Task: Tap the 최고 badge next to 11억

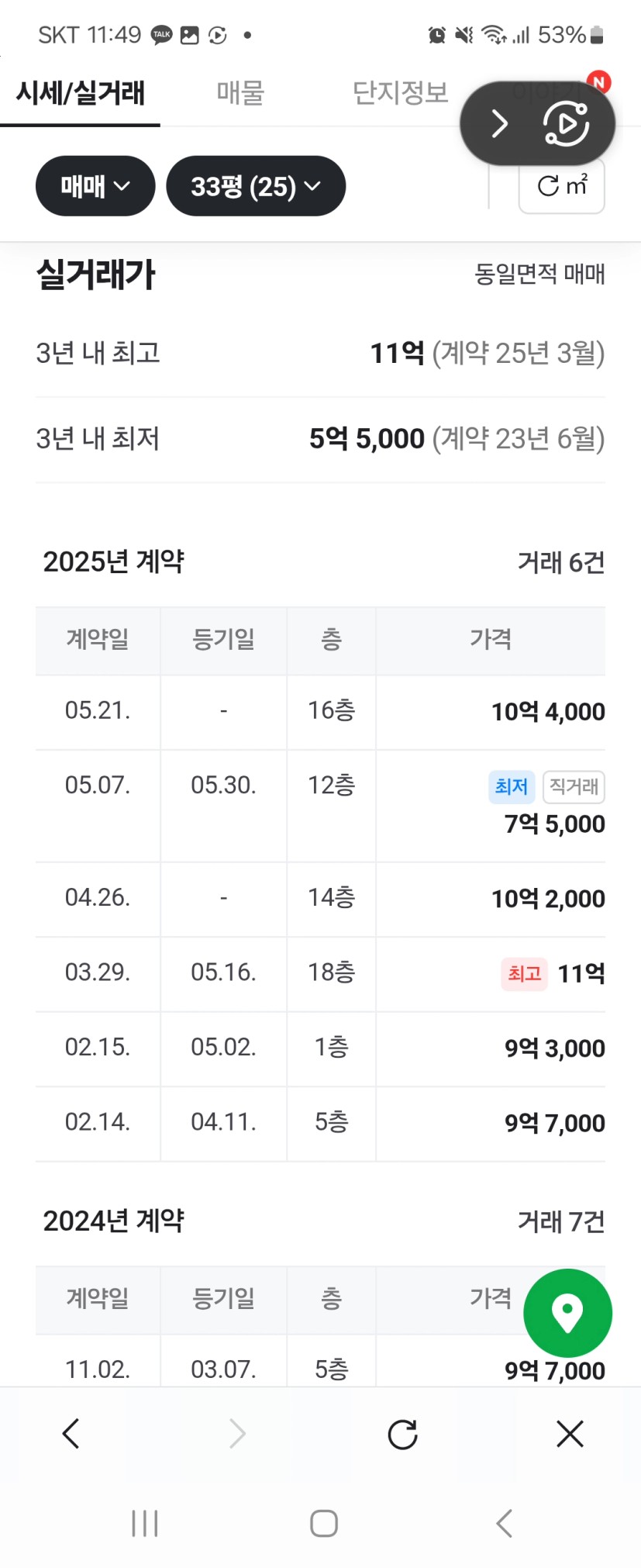Action: click(x=524, y=973)
